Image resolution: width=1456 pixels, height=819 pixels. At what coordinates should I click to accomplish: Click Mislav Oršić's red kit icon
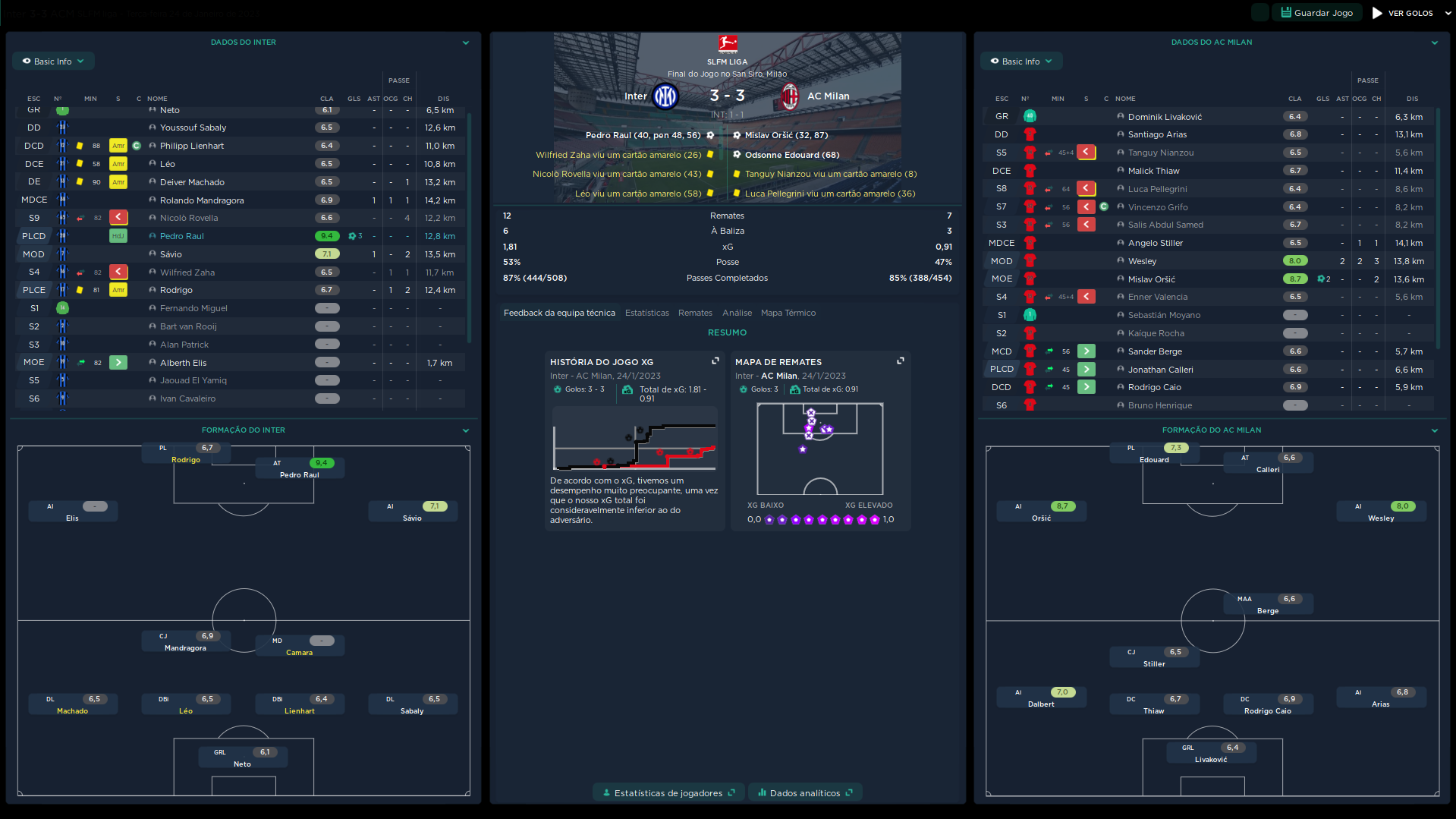pyautogui.click(x=1030, y=279)
